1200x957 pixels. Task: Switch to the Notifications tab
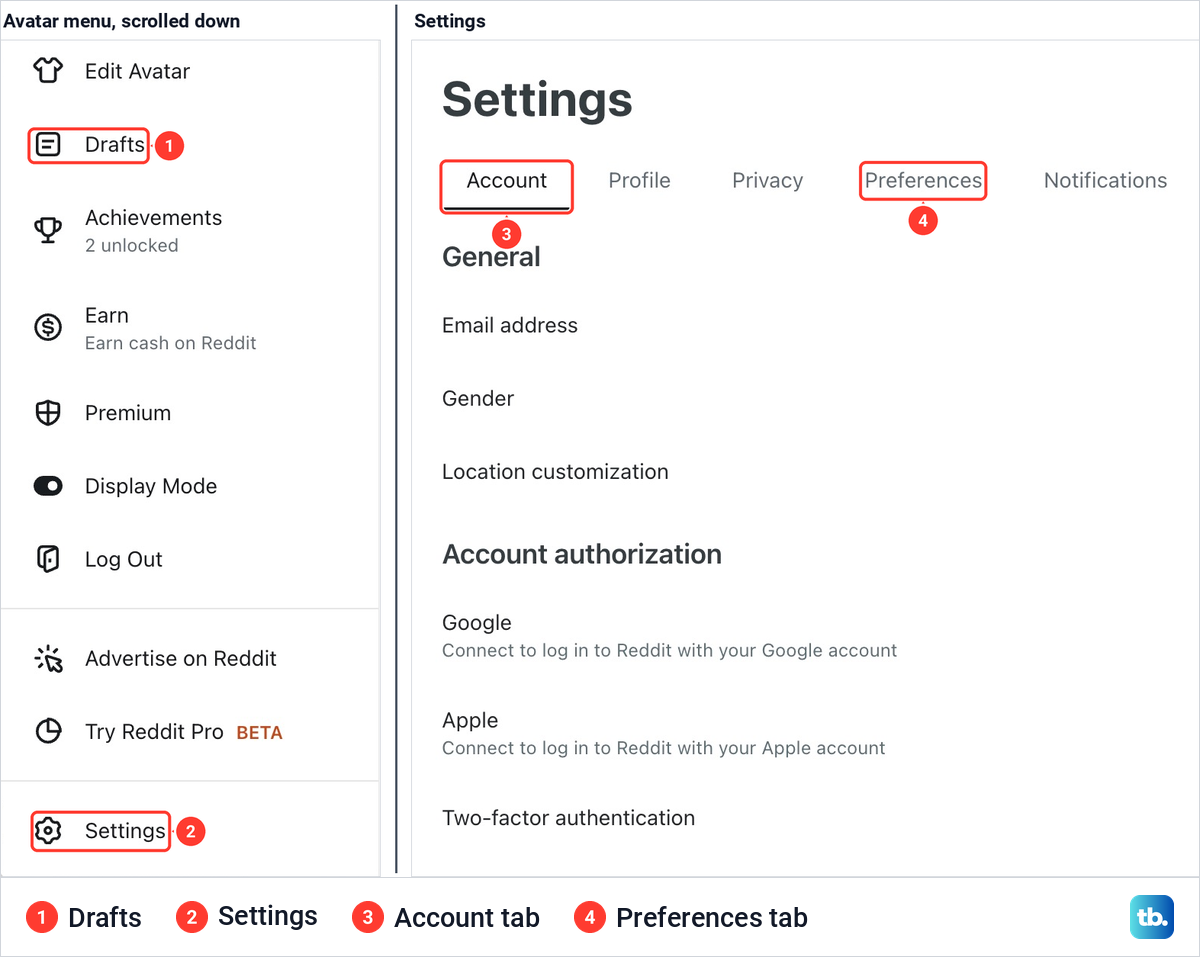(1105, 181)
